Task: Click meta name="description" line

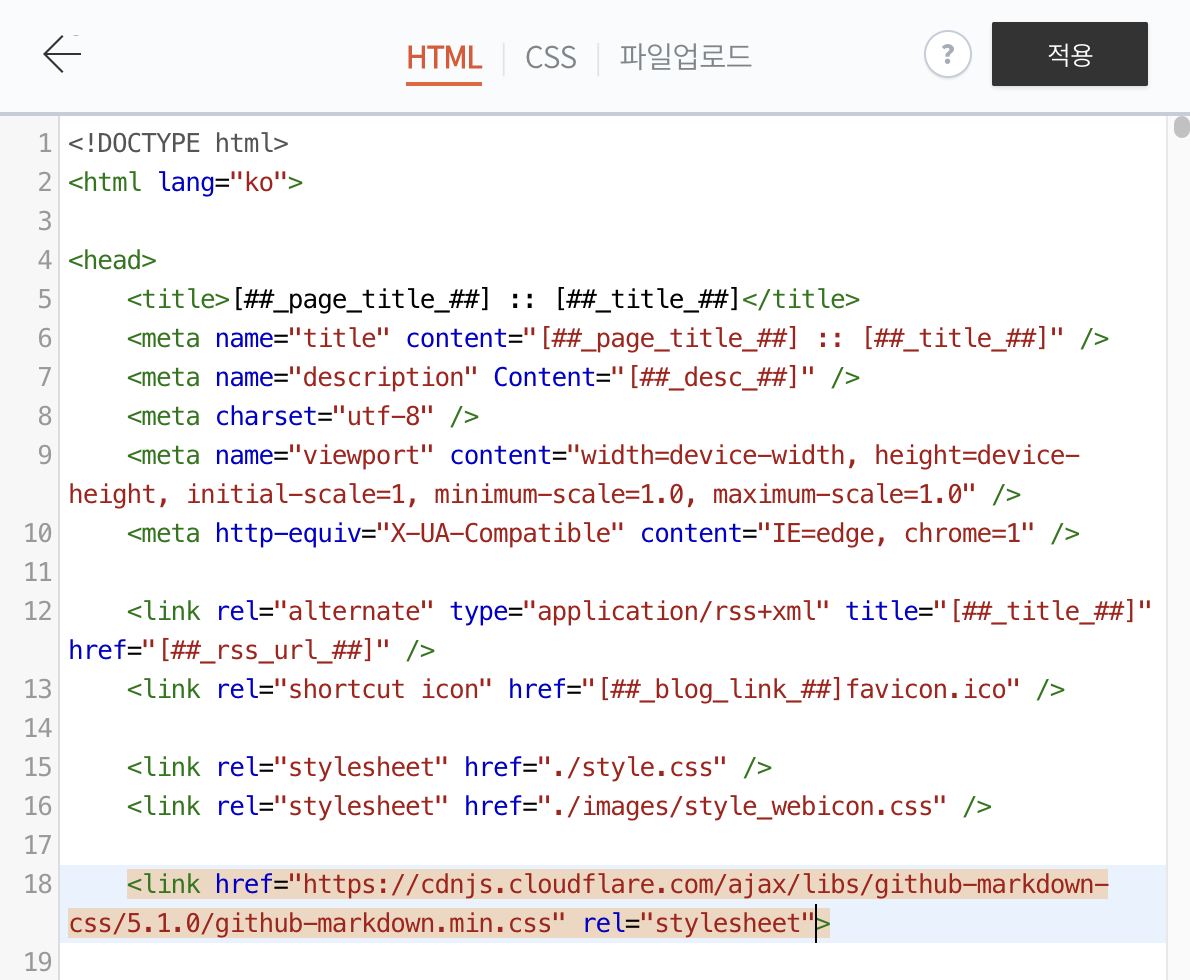Action: [x=493, y=377]
